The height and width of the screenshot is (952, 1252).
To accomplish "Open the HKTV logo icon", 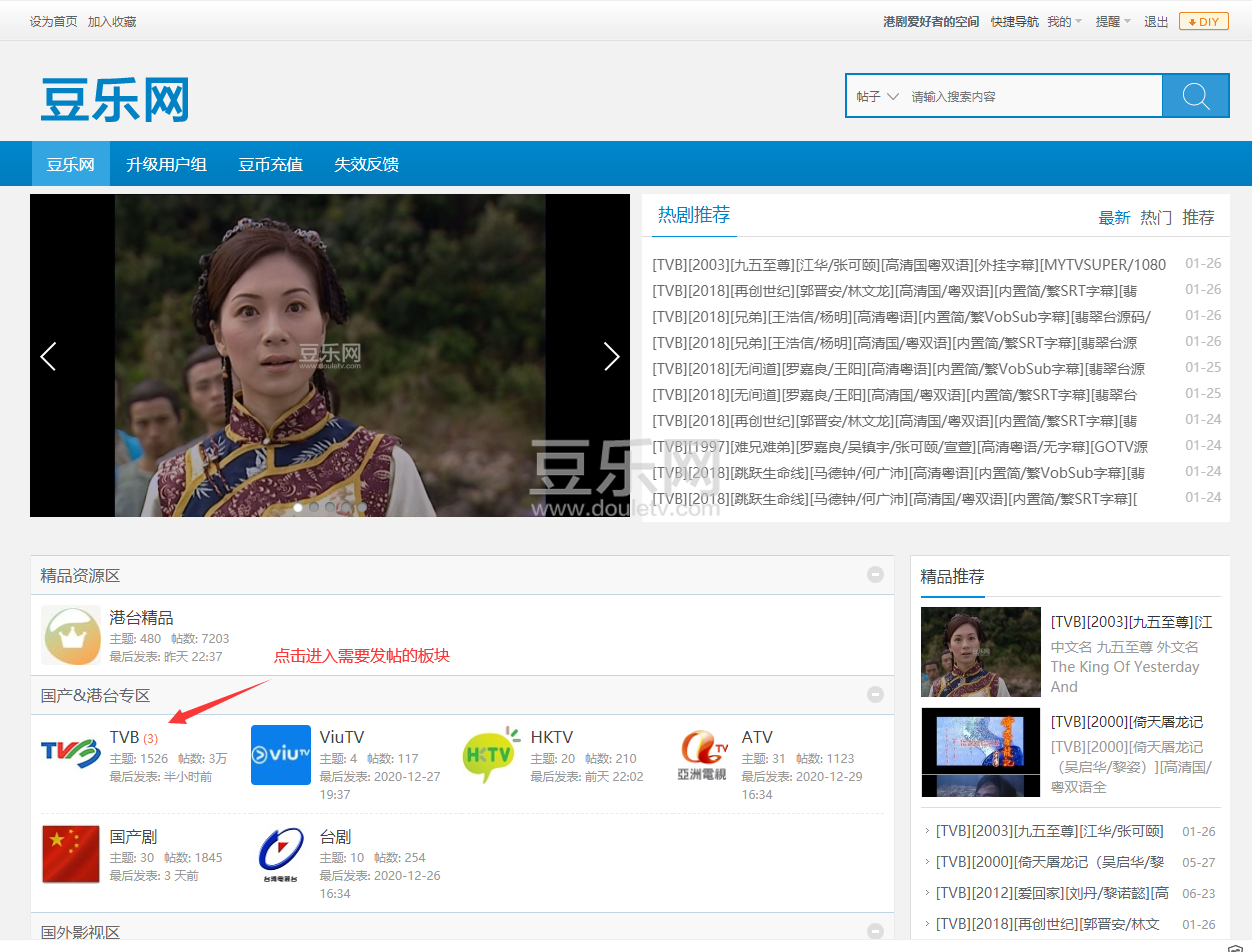I will (x=492, y=755).
